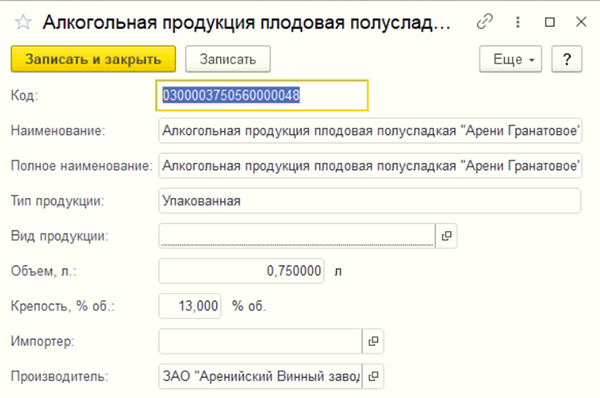
Task: Click the '% об.' unit text
Action: 249,306
